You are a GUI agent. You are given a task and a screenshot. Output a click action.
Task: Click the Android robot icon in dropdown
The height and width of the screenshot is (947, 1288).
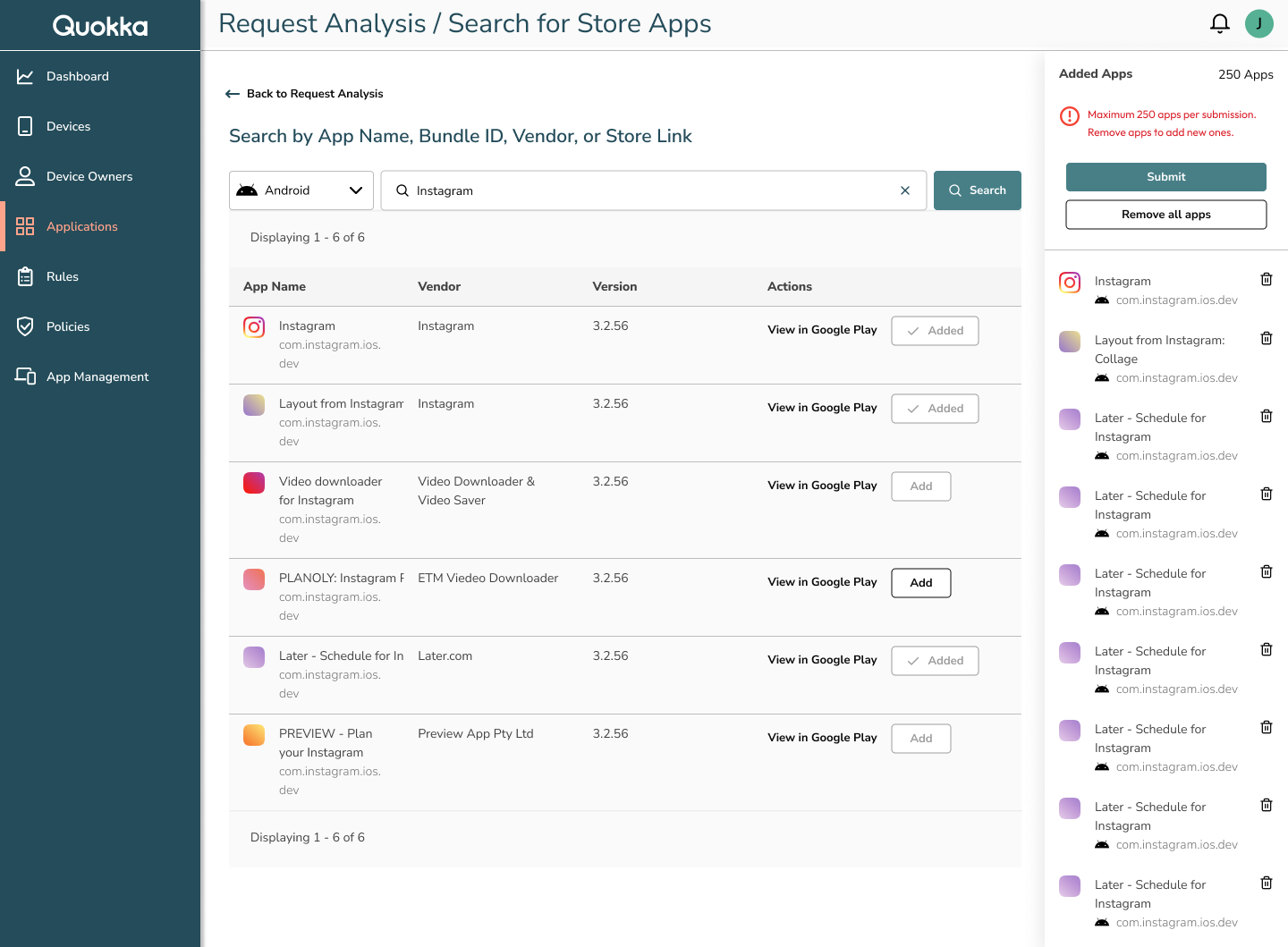(x=247, y=190)
